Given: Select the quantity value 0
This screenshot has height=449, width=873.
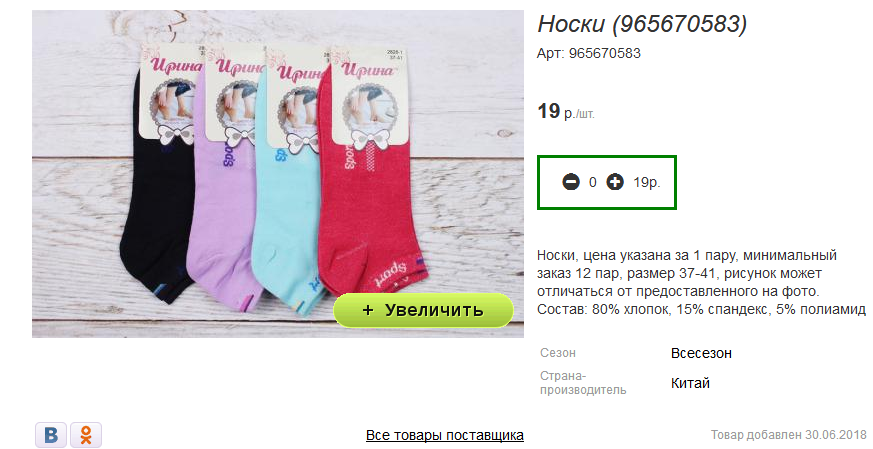Looking at the screenshot, I should point(592,182).
